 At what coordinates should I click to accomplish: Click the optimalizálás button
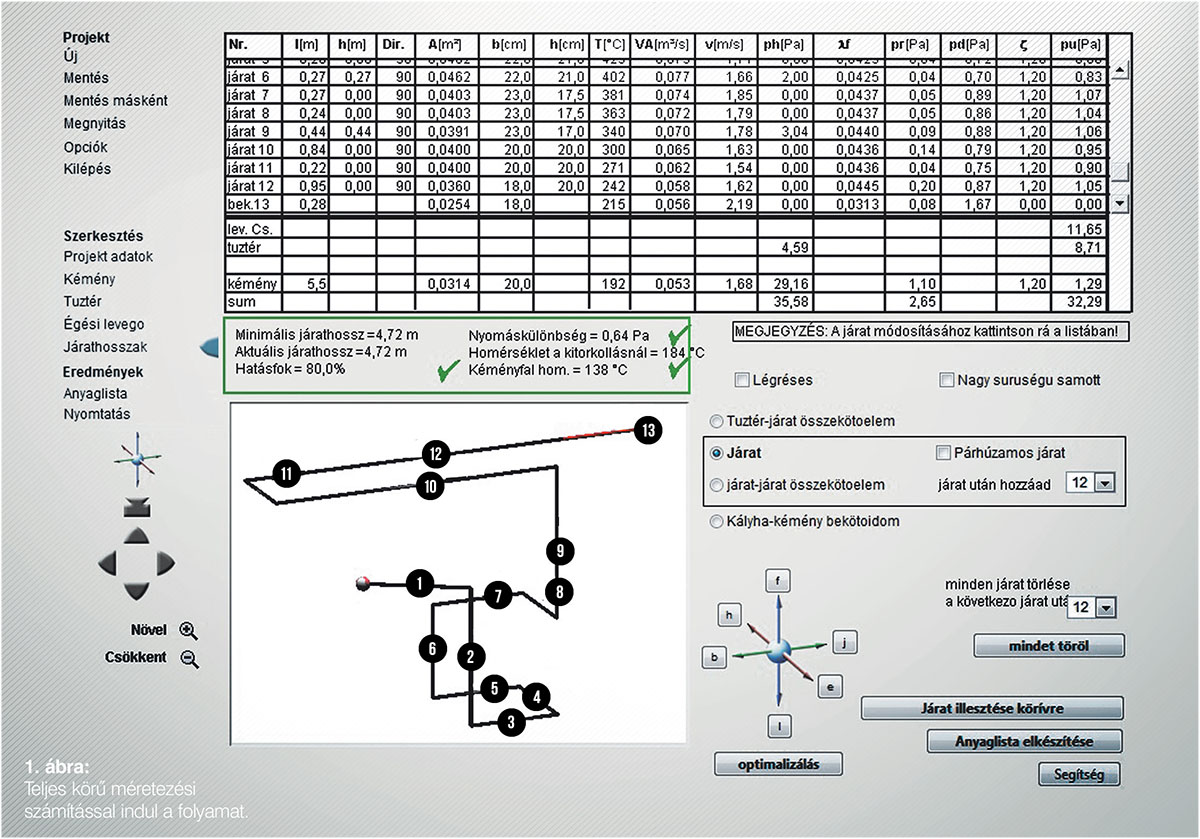(778, 764)
